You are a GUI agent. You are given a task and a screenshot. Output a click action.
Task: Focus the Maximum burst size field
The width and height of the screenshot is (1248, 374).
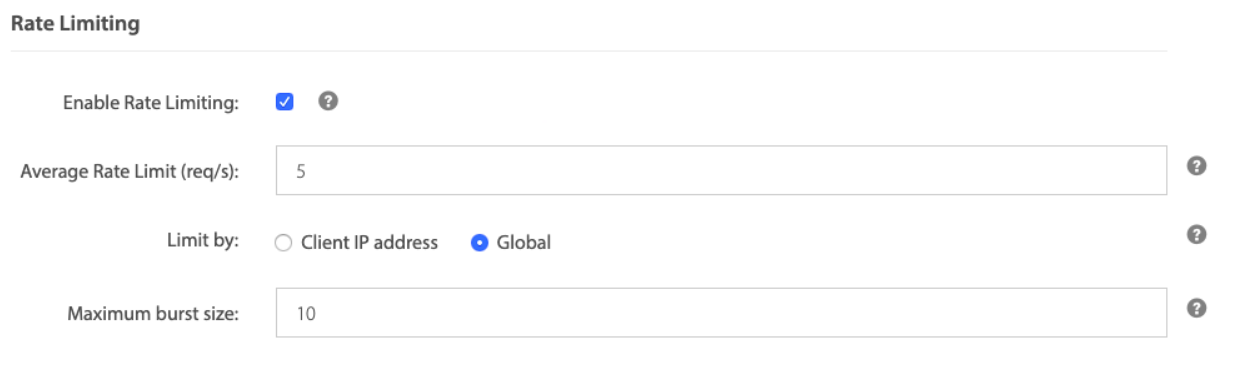click(721, 313)
